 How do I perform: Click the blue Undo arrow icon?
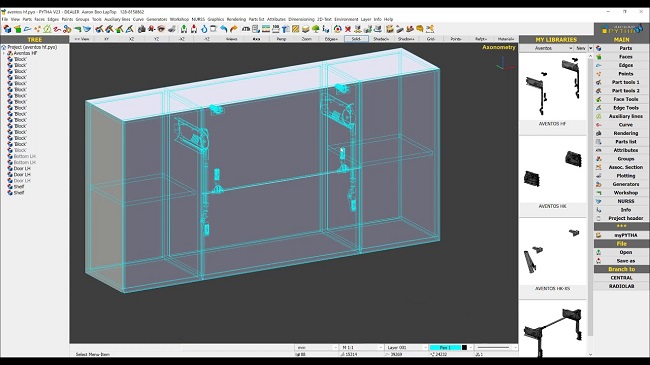point(224,29)
